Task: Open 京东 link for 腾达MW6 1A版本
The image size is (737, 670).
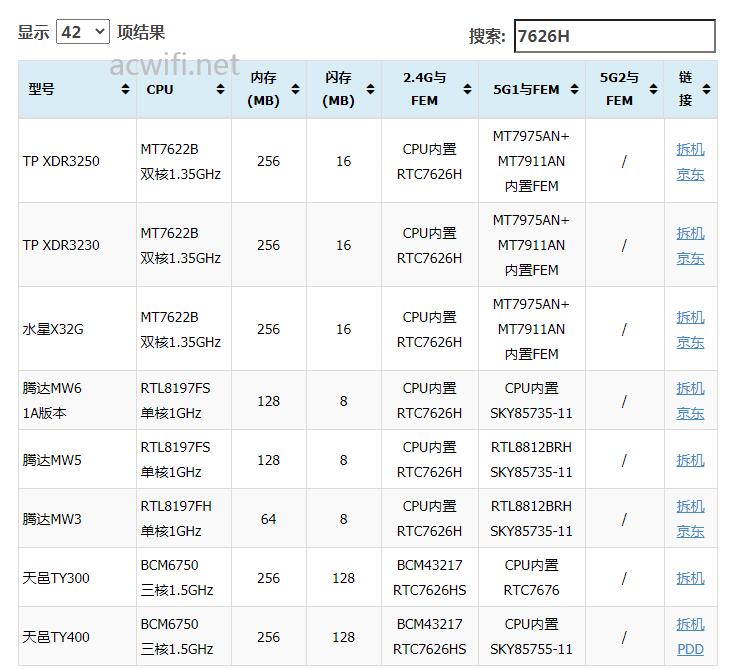Action: tap(690, 413)
